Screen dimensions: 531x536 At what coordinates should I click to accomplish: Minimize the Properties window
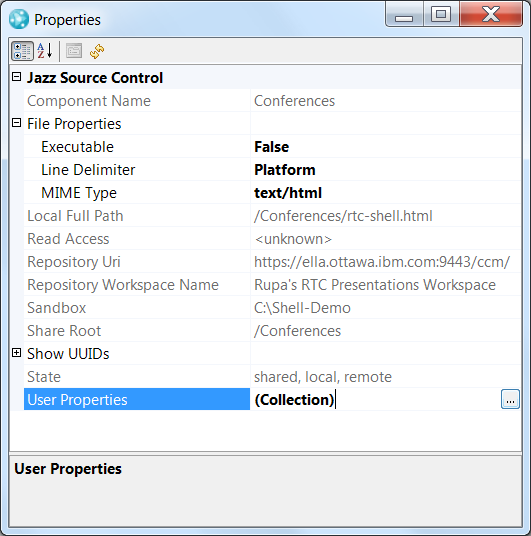pos(404,14)
